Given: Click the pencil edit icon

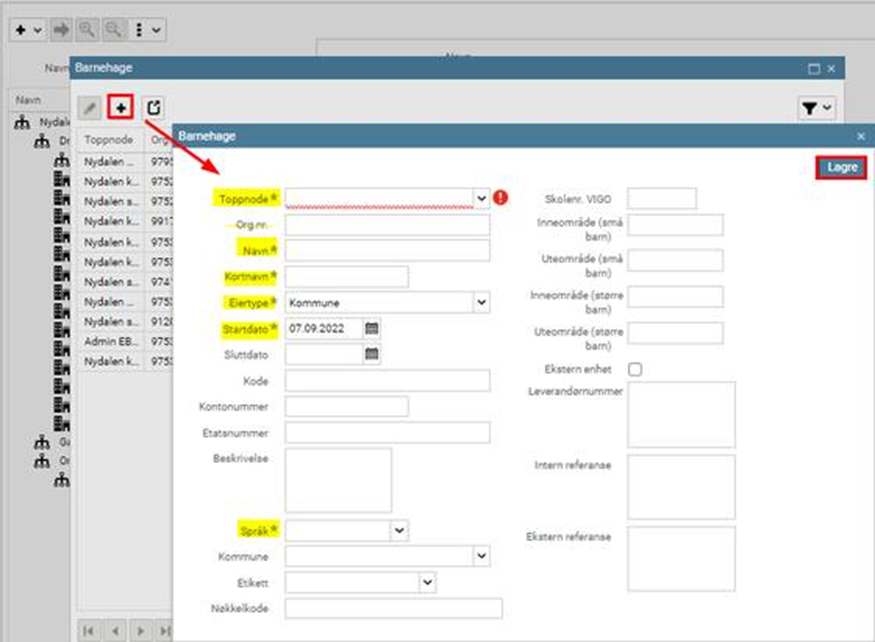Looking at the screenshot, I should tap(90, 107).
